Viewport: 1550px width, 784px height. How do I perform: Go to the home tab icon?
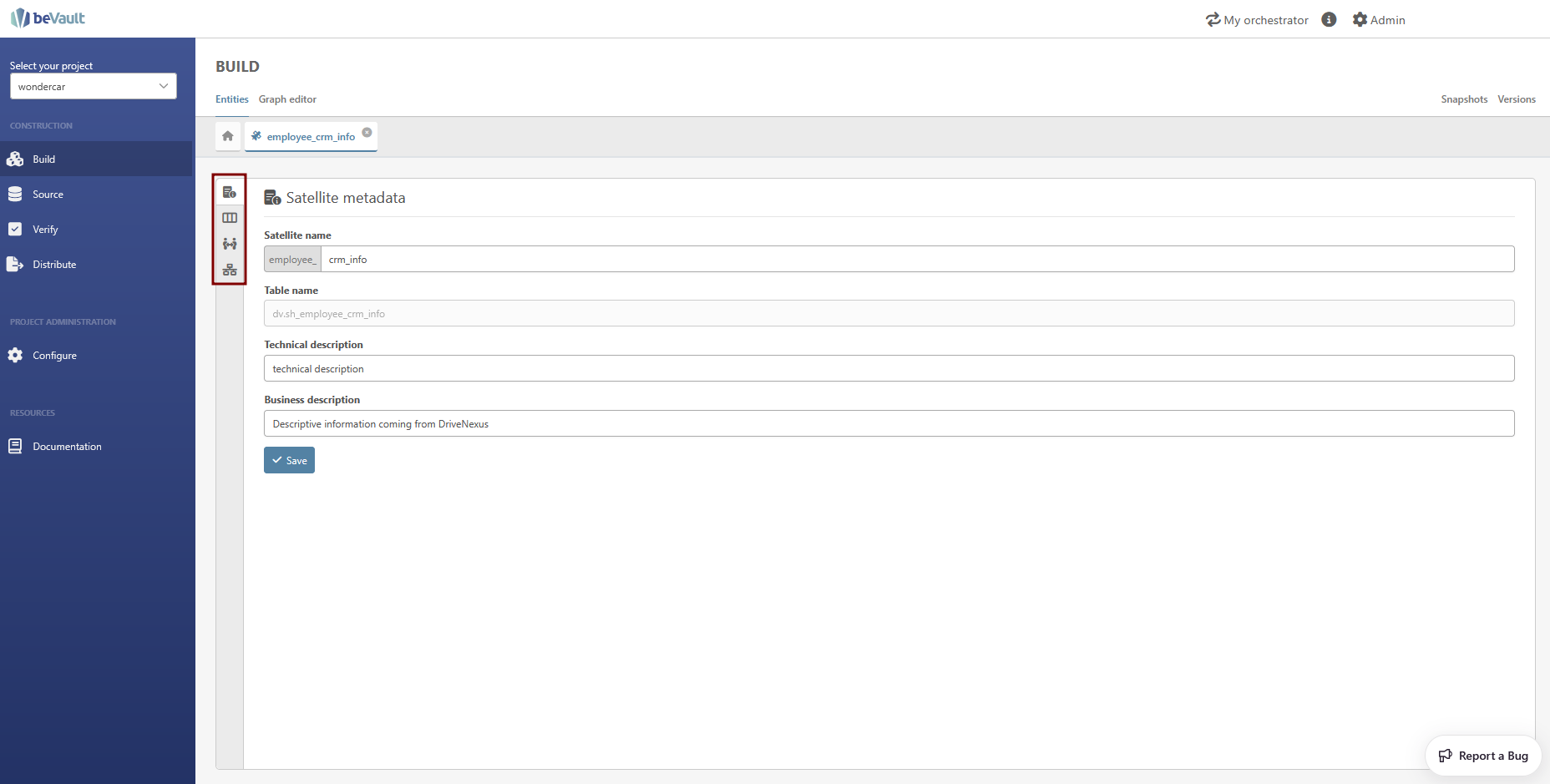click(x=228, y=136)
